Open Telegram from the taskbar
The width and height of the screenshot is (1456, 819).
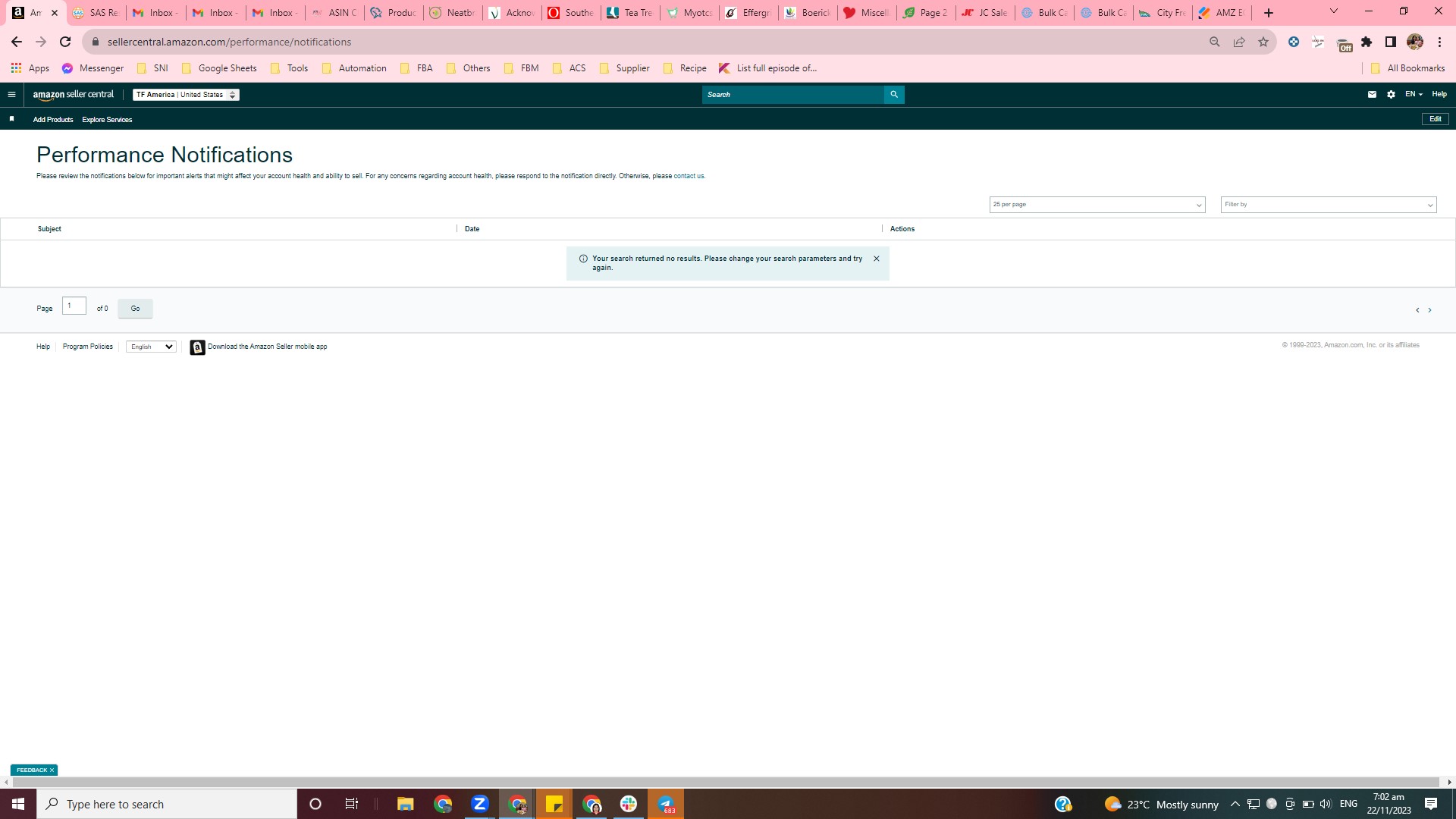666,804
